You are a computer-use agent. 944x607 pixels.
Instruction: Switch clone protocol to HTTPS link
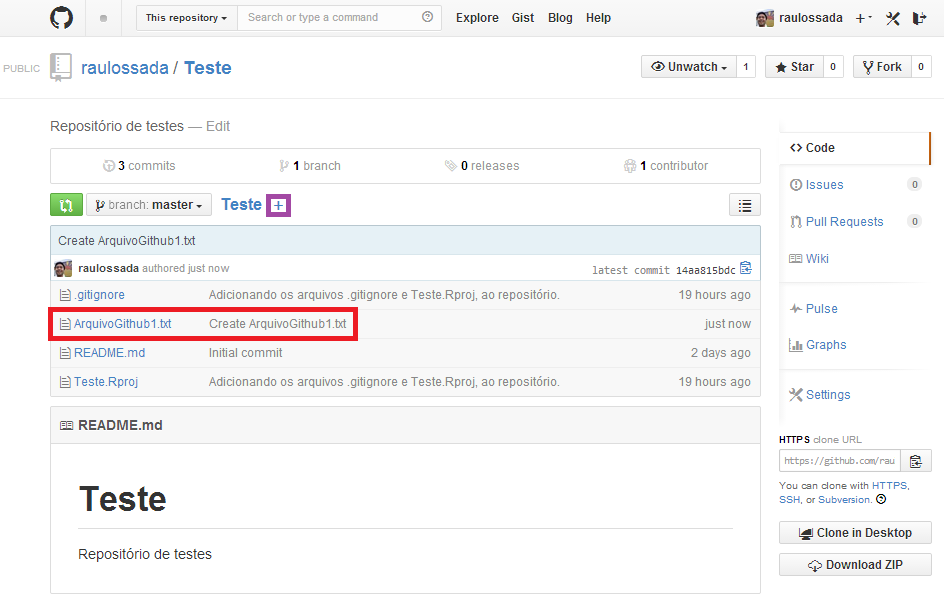point(889,485)
